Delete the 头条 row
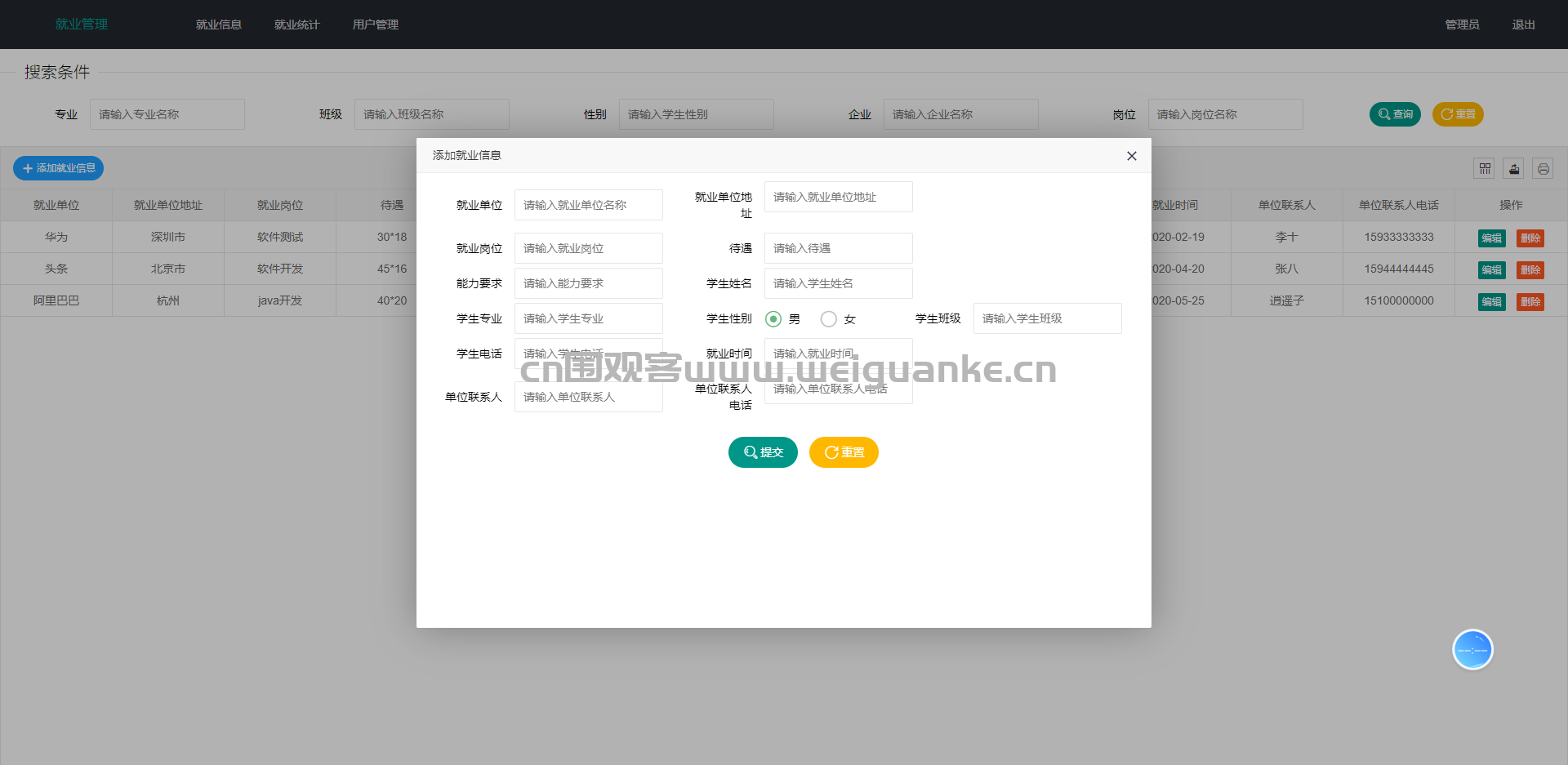Viewport: 1568px width, 765px height. tap(1530, 269)
